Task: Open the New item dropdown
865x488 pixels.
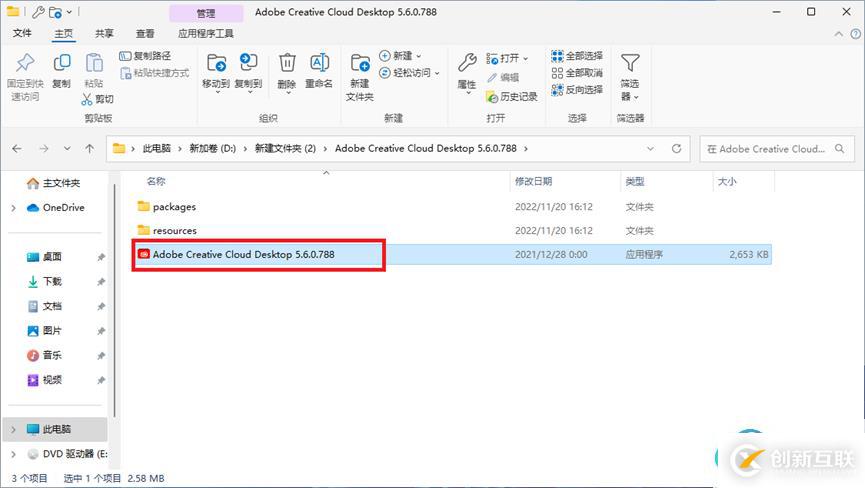Action: click(401, 56)
